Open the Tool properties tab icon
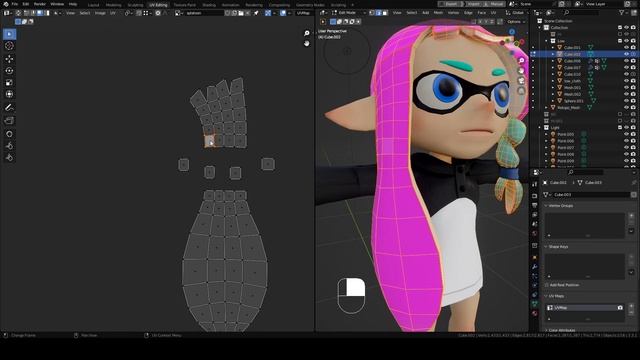 point(535,184)
